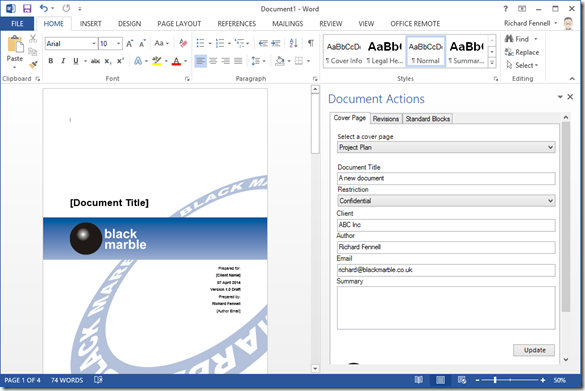Toggle strikethrough formatting
Image resolution: width=585 pixels, height=391 pixels.
pos(95,61)
